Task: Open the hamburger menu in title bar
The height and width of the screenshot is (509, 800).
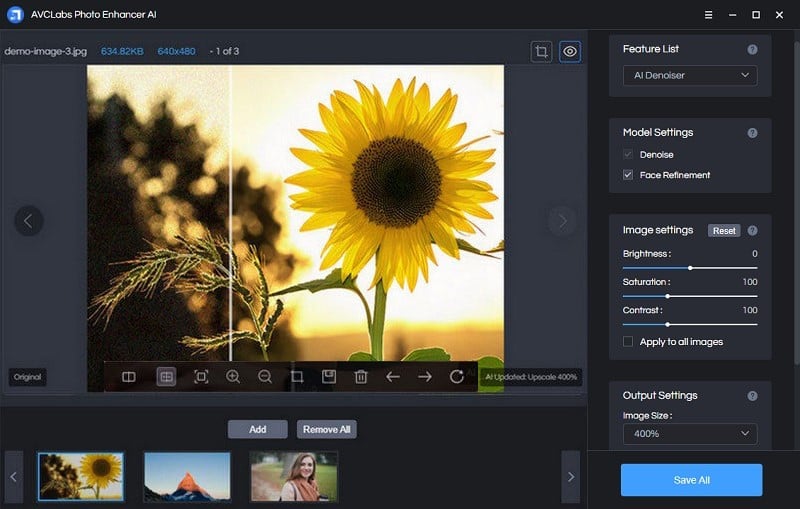Action: pos(708,15)
